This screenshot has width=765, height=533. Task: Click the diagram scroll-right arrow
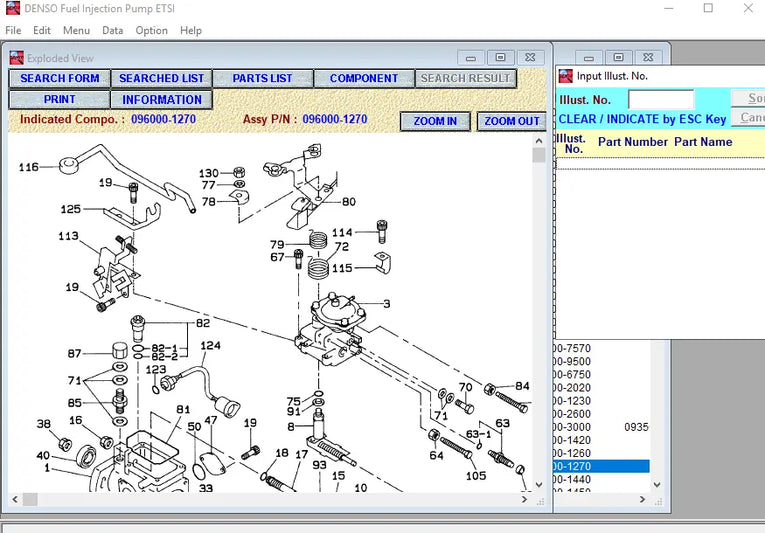click(524, 499)
